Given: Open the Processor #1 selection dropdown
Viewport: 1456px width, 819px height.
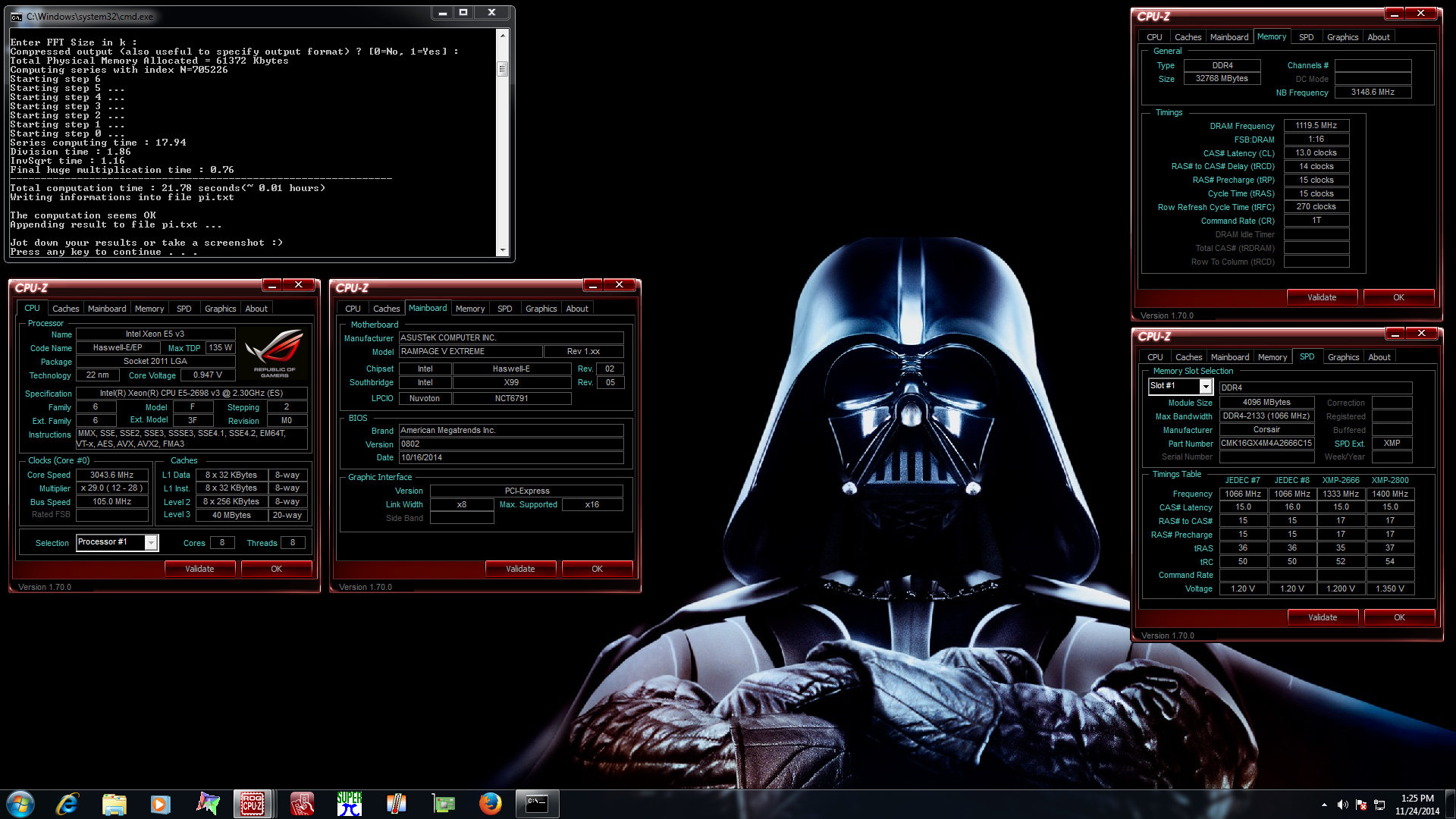Looking at the screenshot, I should click(x=151, y=542).
